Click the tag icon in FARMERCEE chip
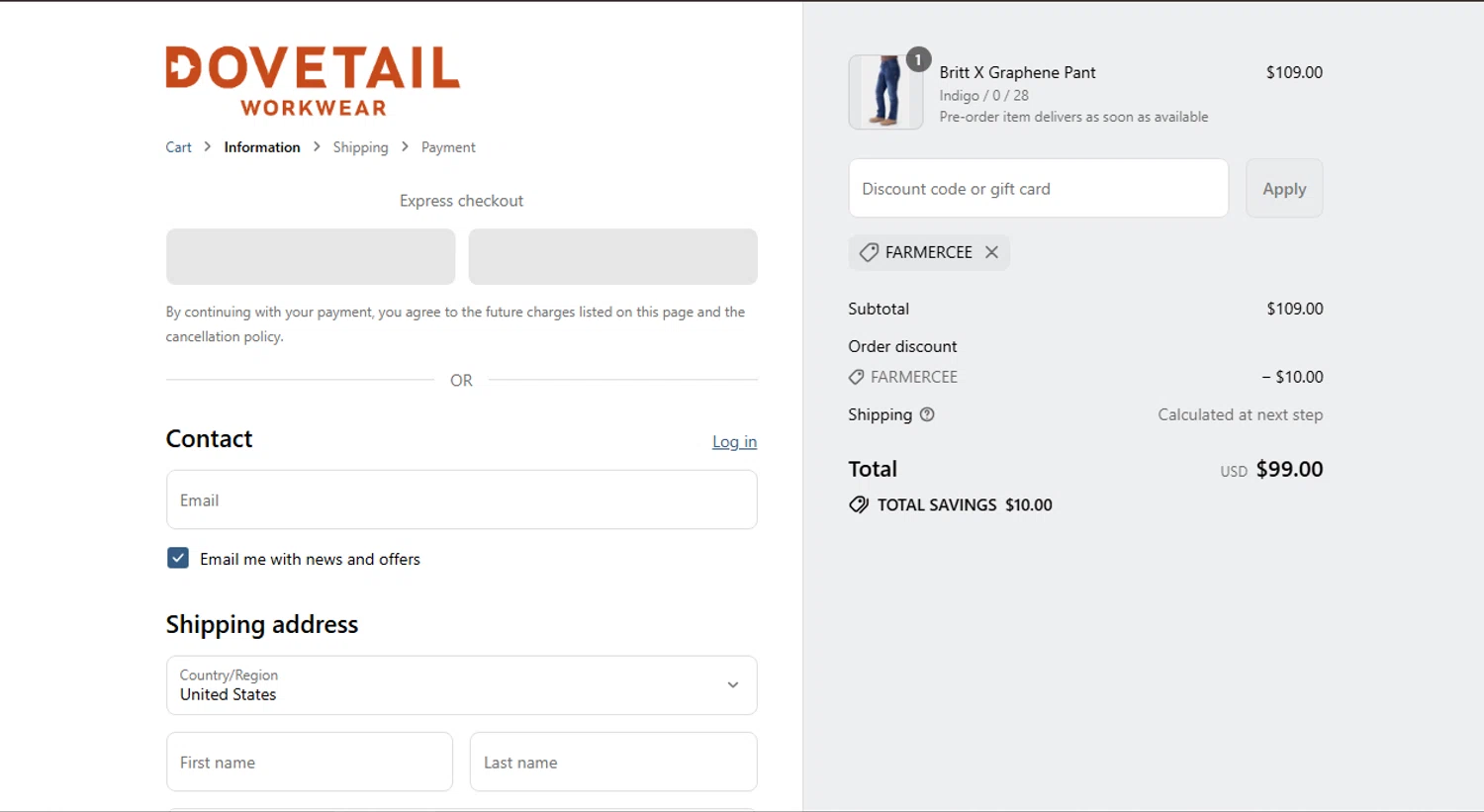Image resolution: width=1484 pixels, height=812 pixels. [869, 252]
